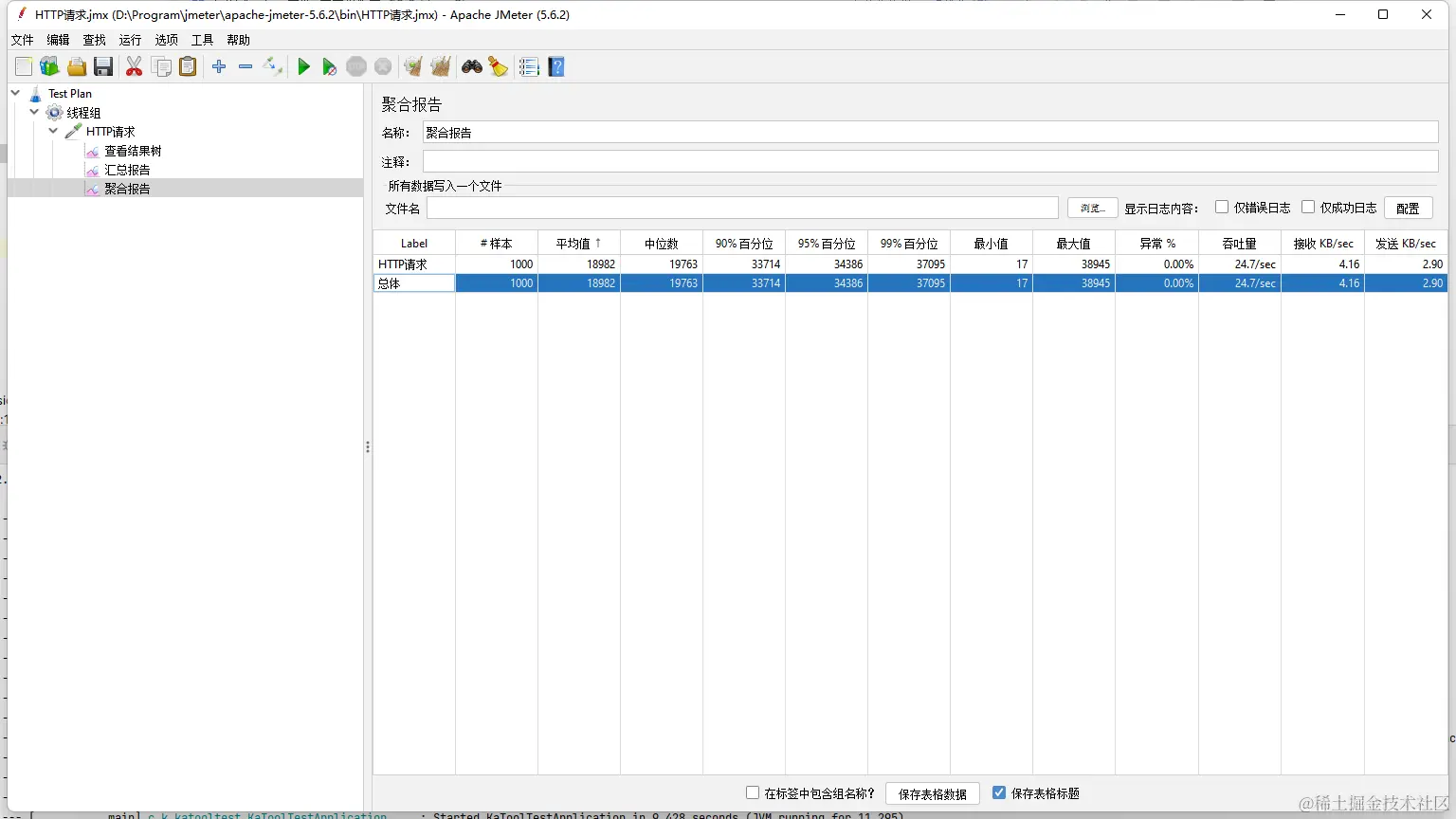Expand all nodes with plus icon
The width and height of the screenshot is (1456, 819).
tap(219, 66)
